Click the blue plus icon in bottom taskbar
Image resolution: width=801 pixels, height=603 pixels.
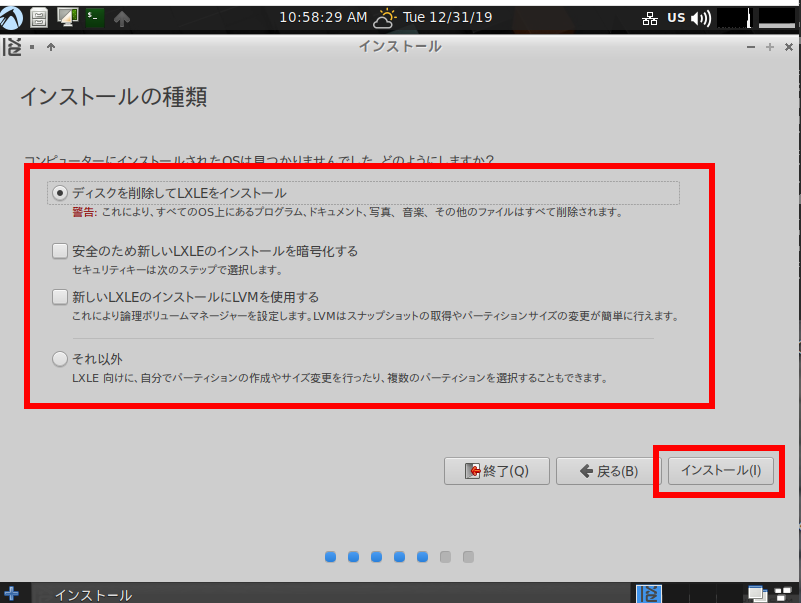coord(11,593)
